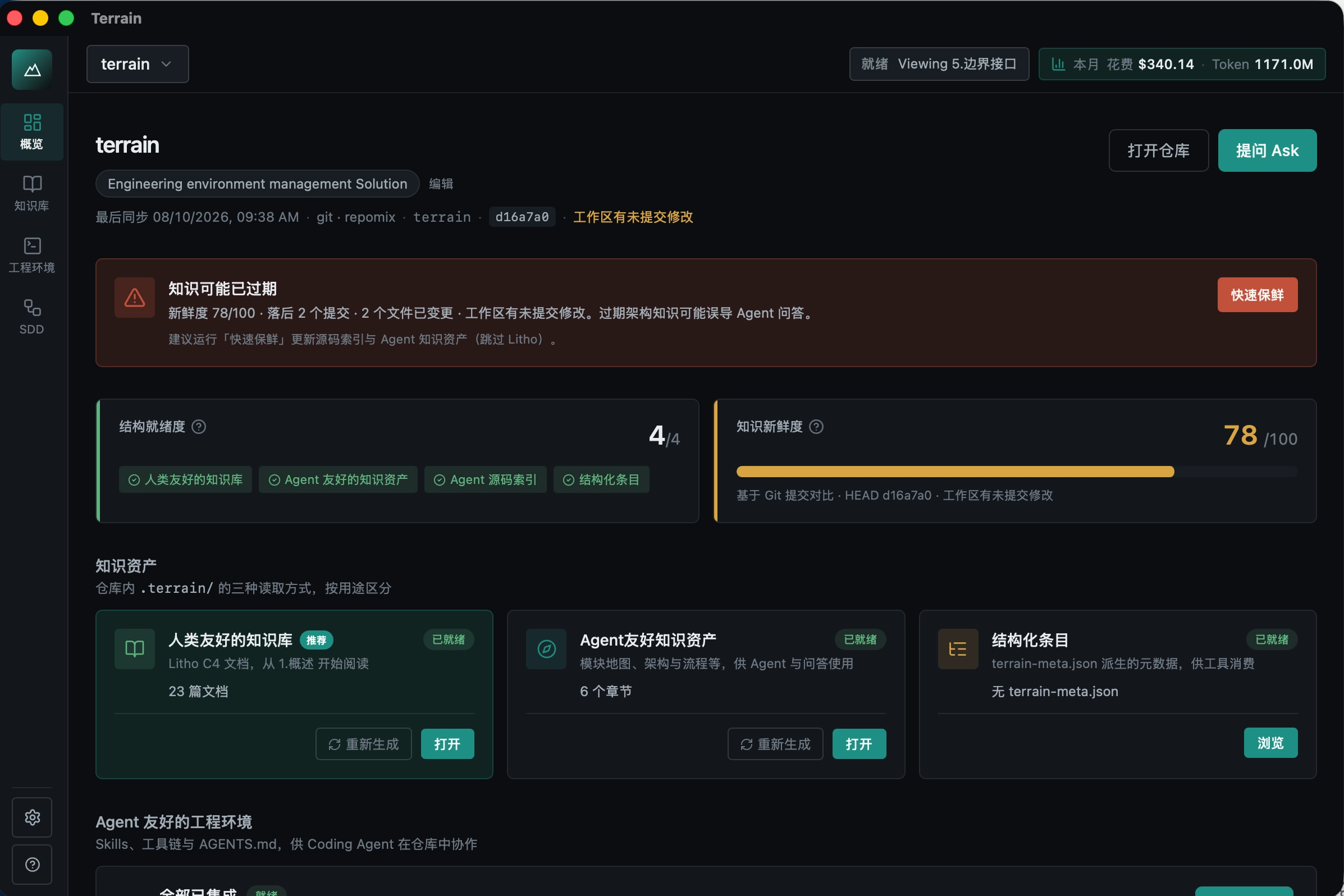Click the 最后同步 08/10/2026, 09:38 AM timestamp
Viewport: 1344px width, 896px height.
[x=197, y=217]
